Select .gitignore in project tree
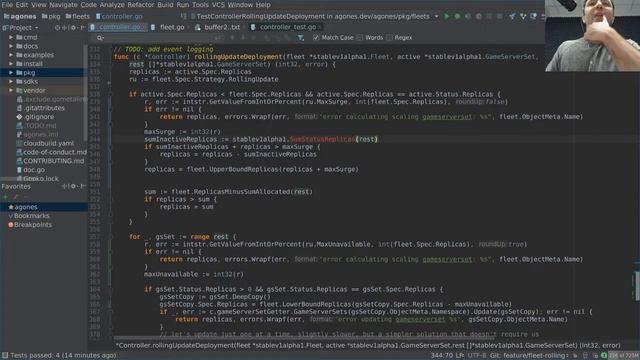Image resolution: width=640 pixels, height=360 pixels. tap(39, 117)
